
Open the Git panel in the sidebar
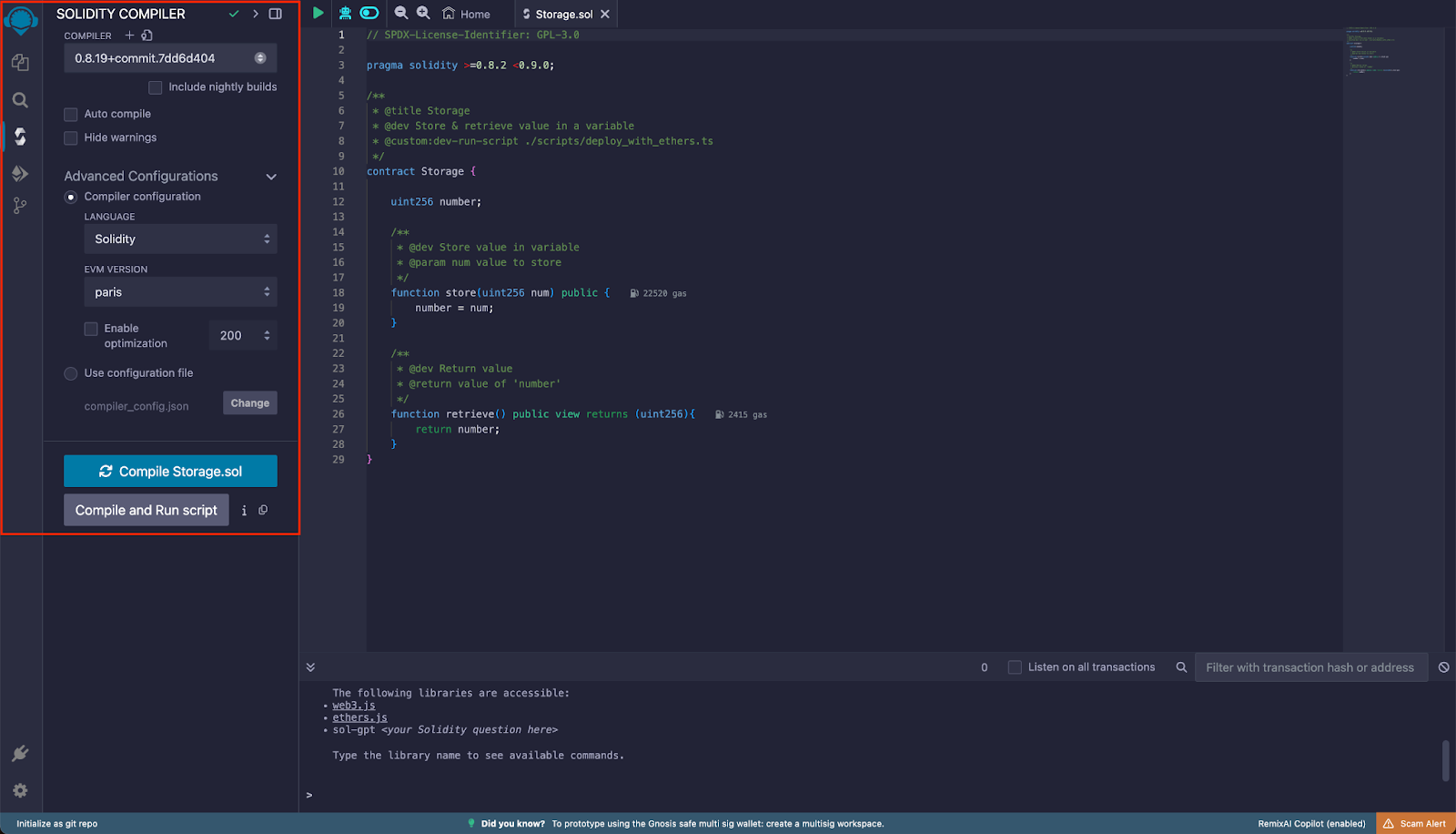[x=20, y=205]
